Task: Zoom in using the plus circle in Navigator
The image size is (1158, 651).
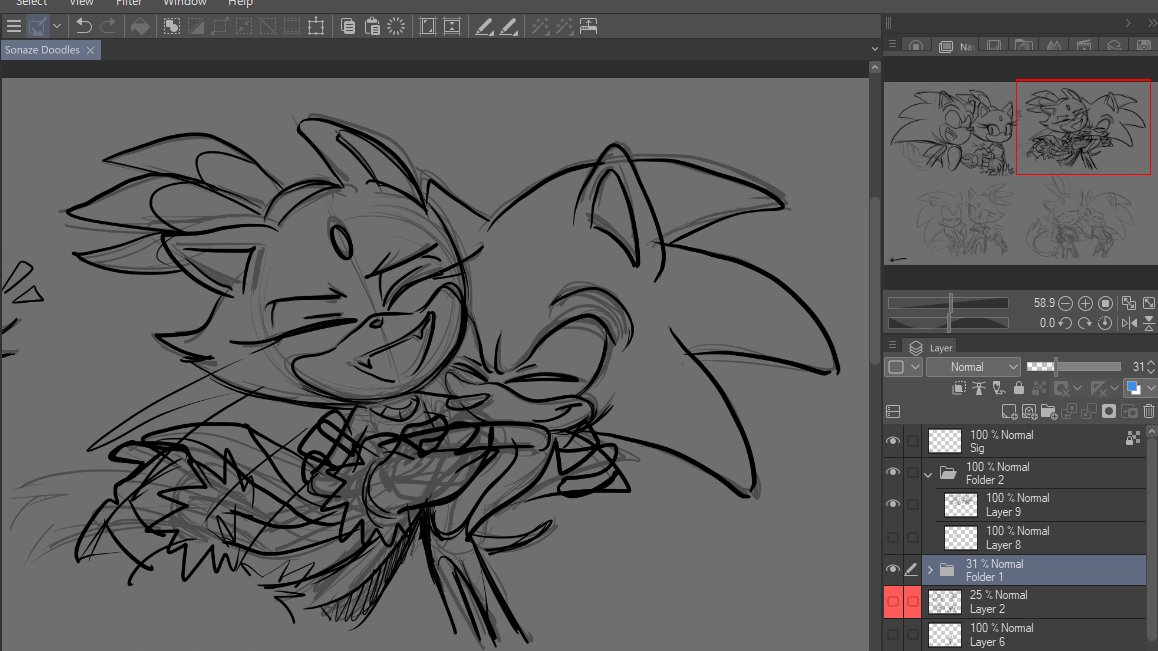Action: (1085, 303)
